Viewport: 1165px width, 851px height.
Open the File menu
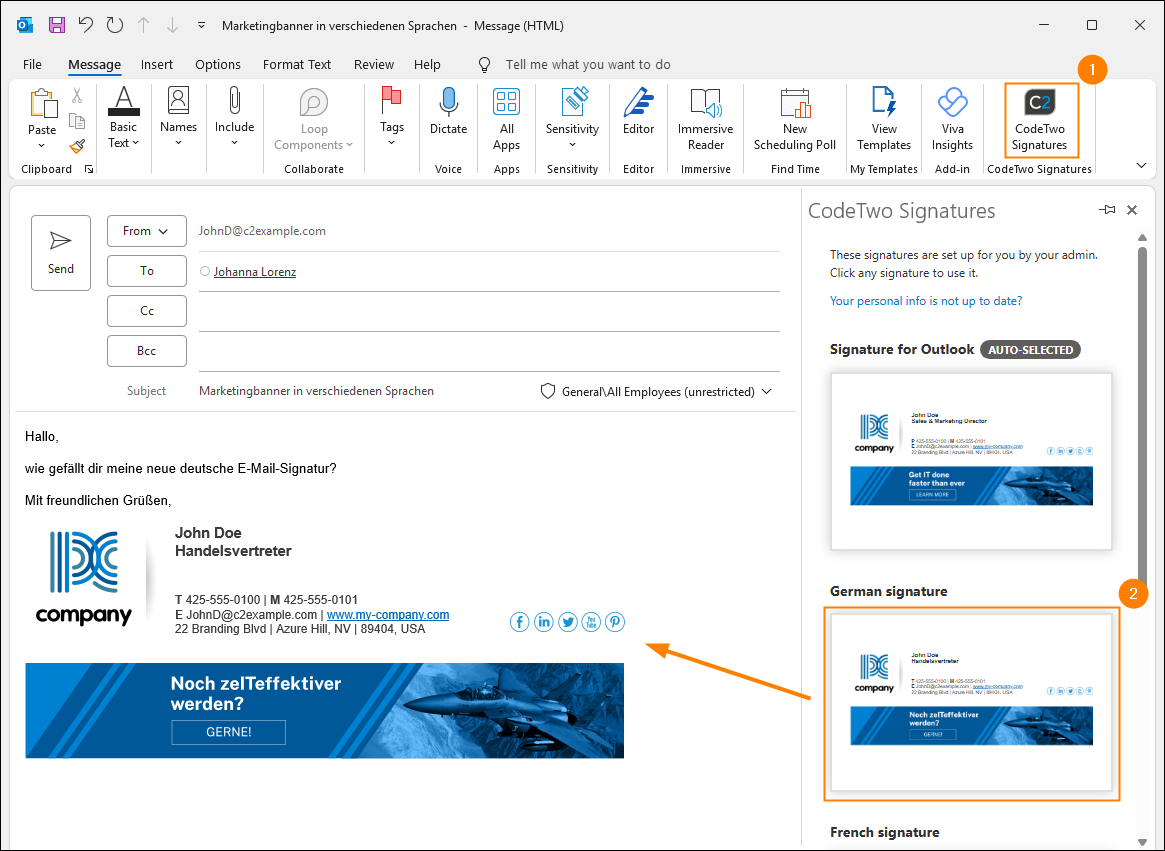[32, 65]
